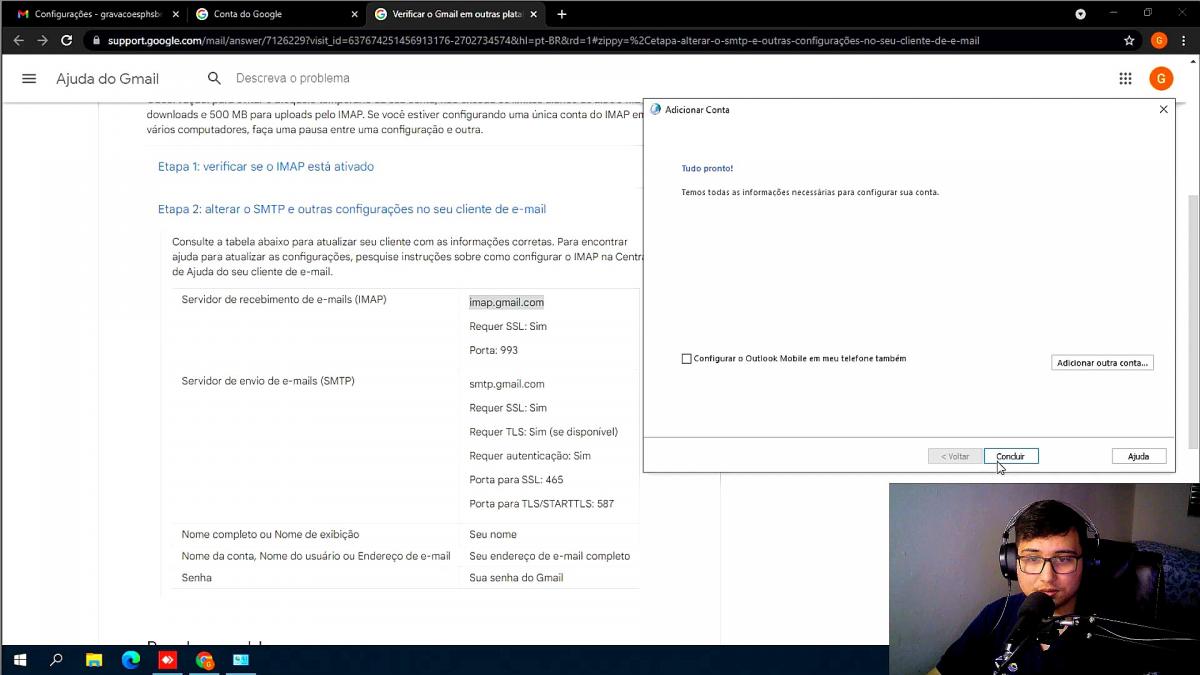Screen dimensions: 1200x675
Task: Click the Porta: 993 value
Action: [x=493, y=350]
